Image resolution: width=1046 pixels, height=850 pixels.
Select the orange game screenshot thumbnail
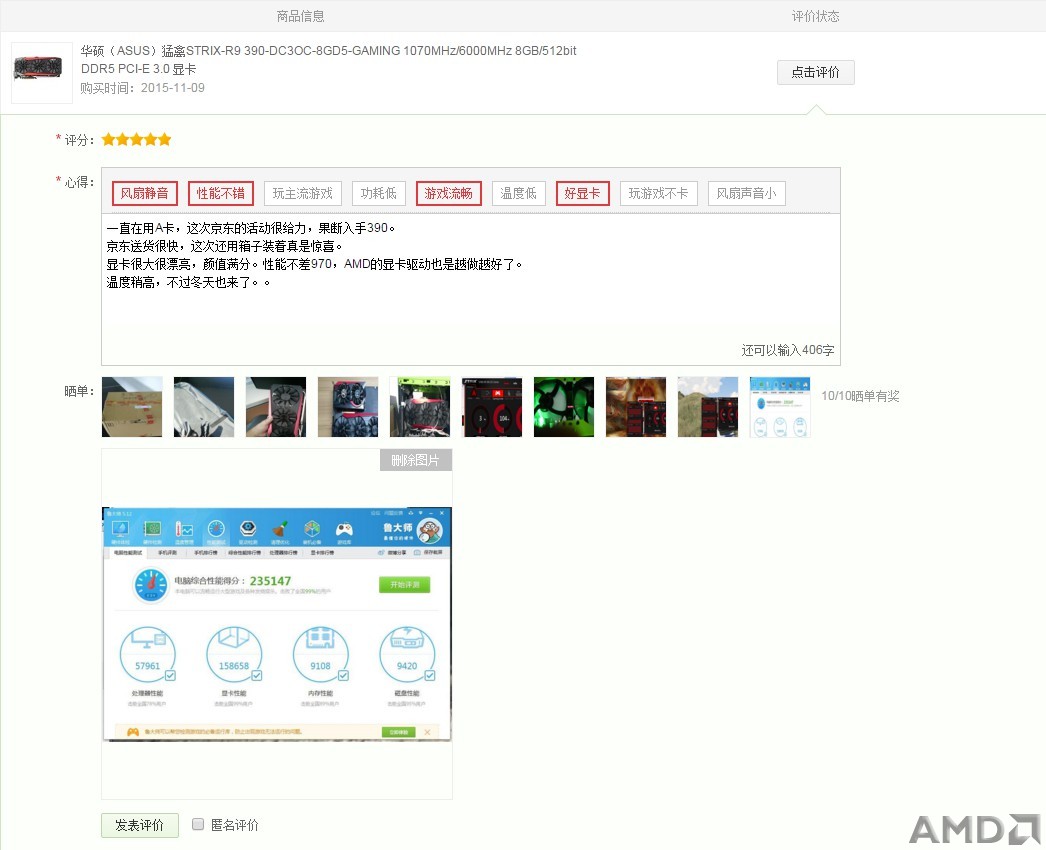click(636, 407)
